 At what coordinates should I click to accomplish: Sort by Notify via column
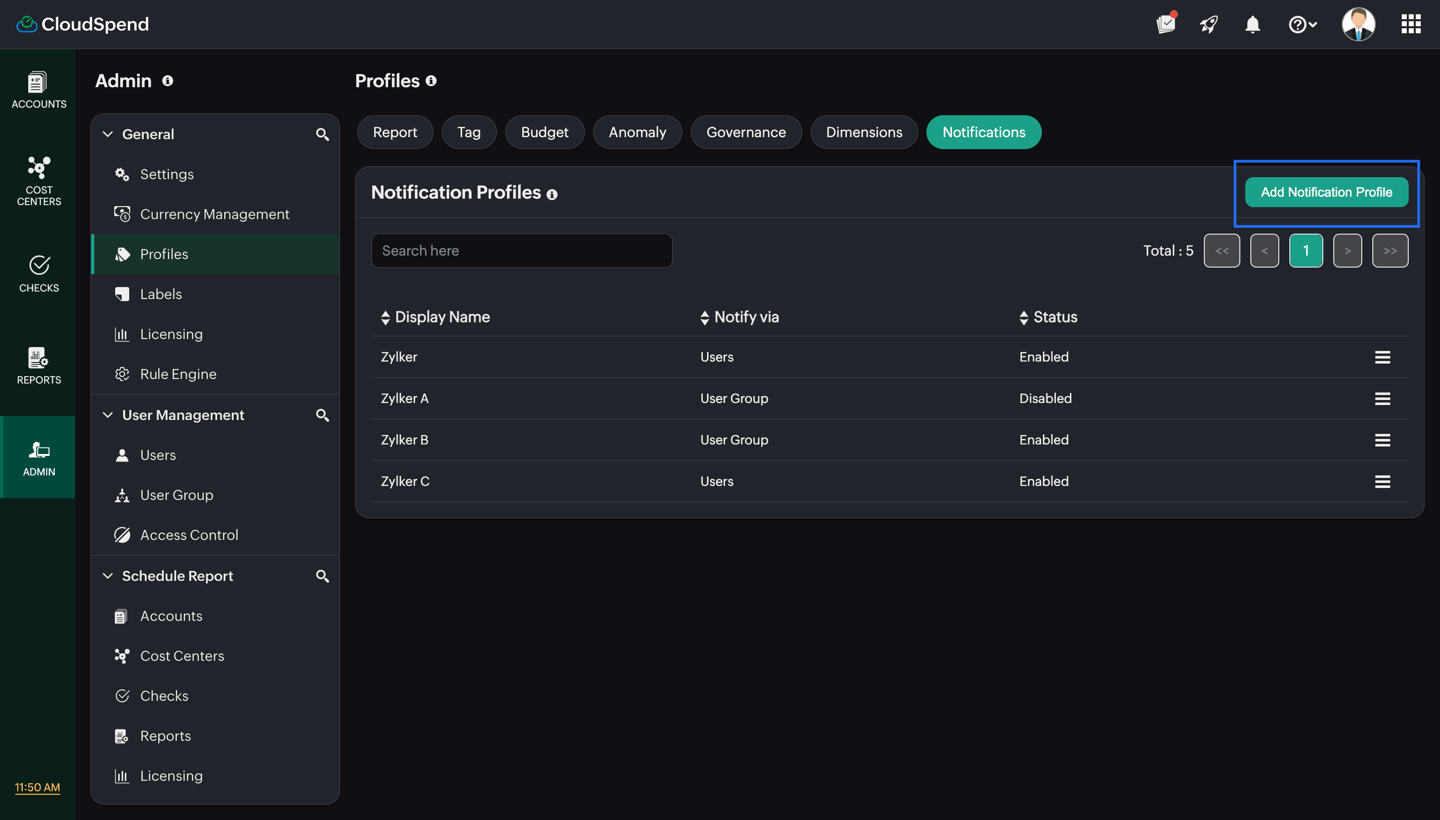click(x=739, y=317)
